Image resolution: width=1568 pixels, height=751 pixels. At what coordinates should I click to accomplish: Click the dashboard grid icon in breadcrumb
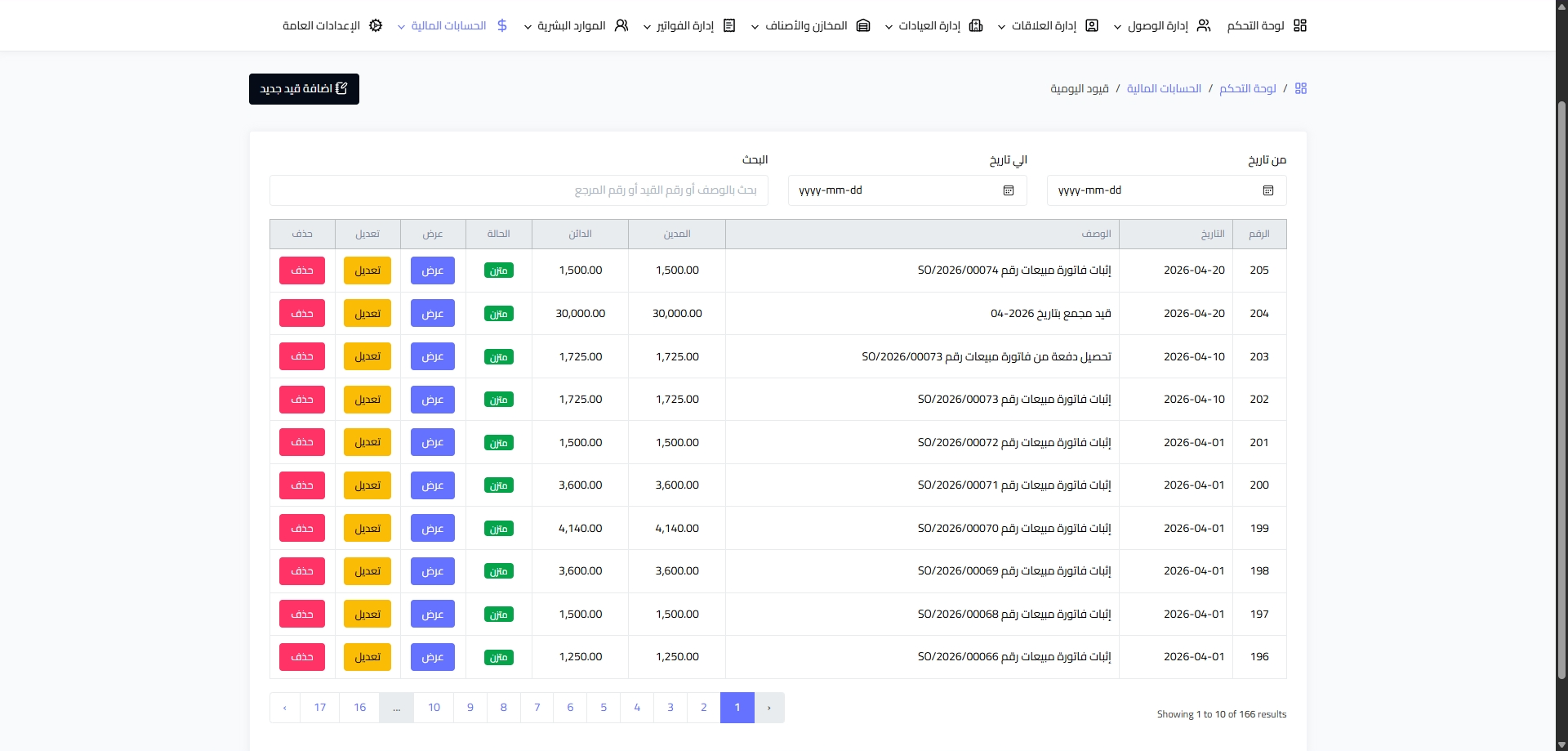click(1301, 88)
